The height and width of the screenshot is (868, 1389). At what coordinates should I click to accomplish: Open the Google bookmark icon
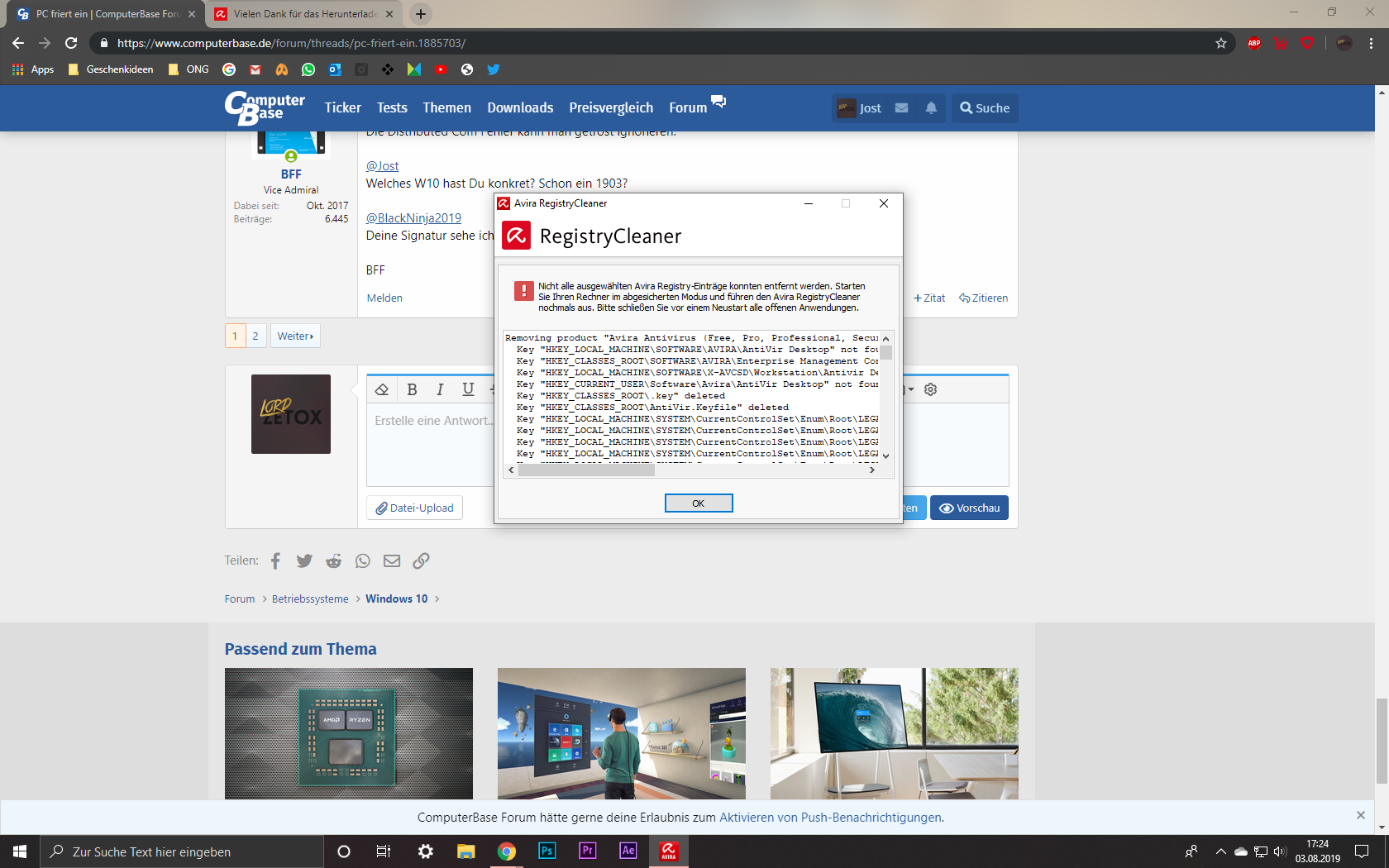click(229, 69)
